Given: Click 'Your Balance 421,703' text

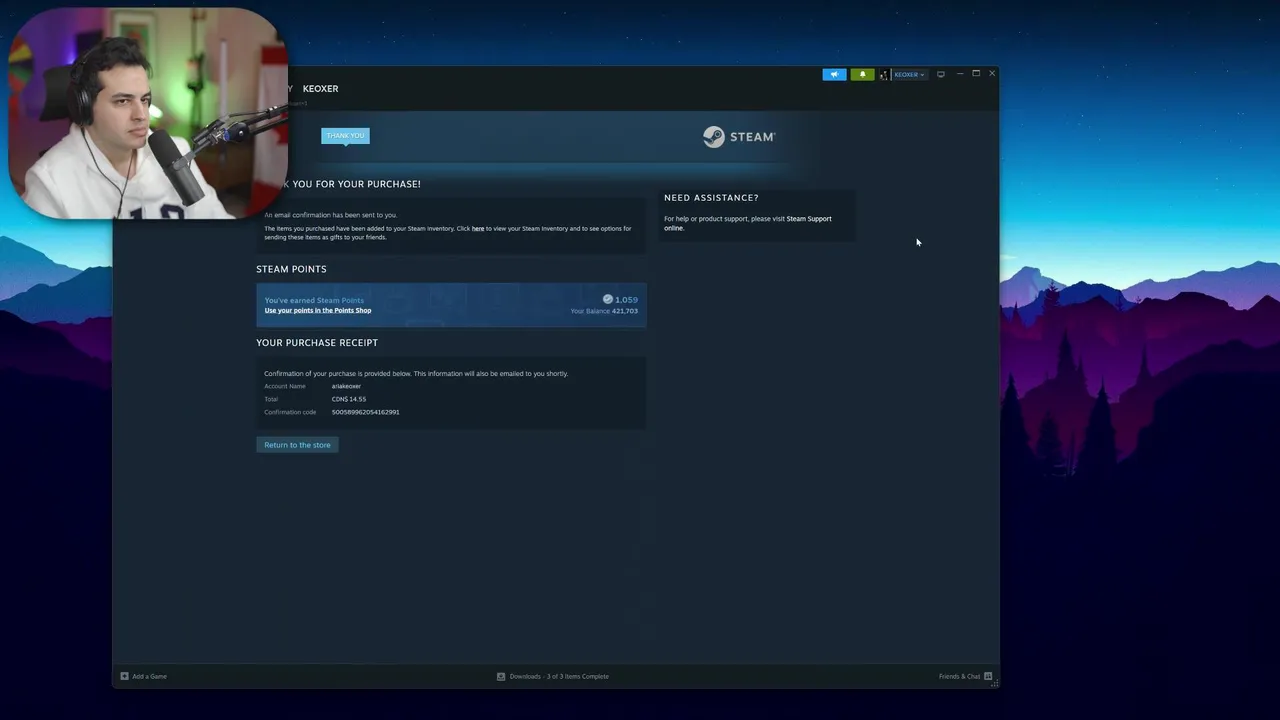Looking at the screenshot, I should (x=604, y=311).
